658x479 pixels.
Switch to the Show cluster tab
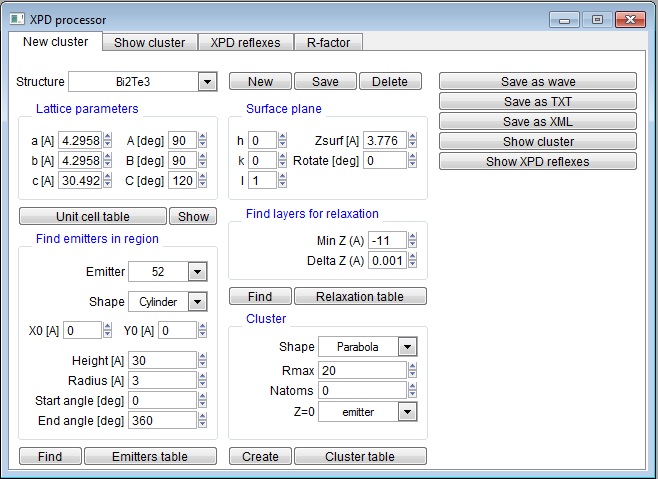pyautogui.click(x=149, y=42)
